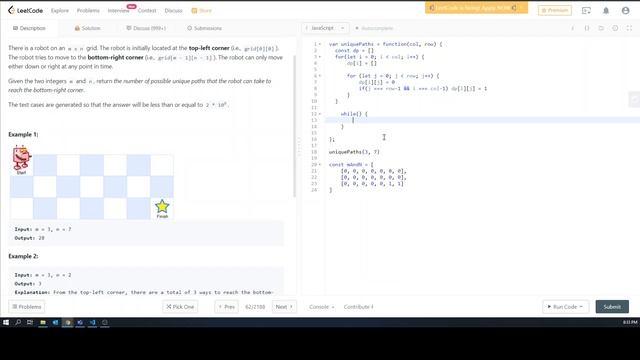Collapse the code fold at line 20
Image resolution: width=640 pixels, height=360 pixels.
[320, 164]
